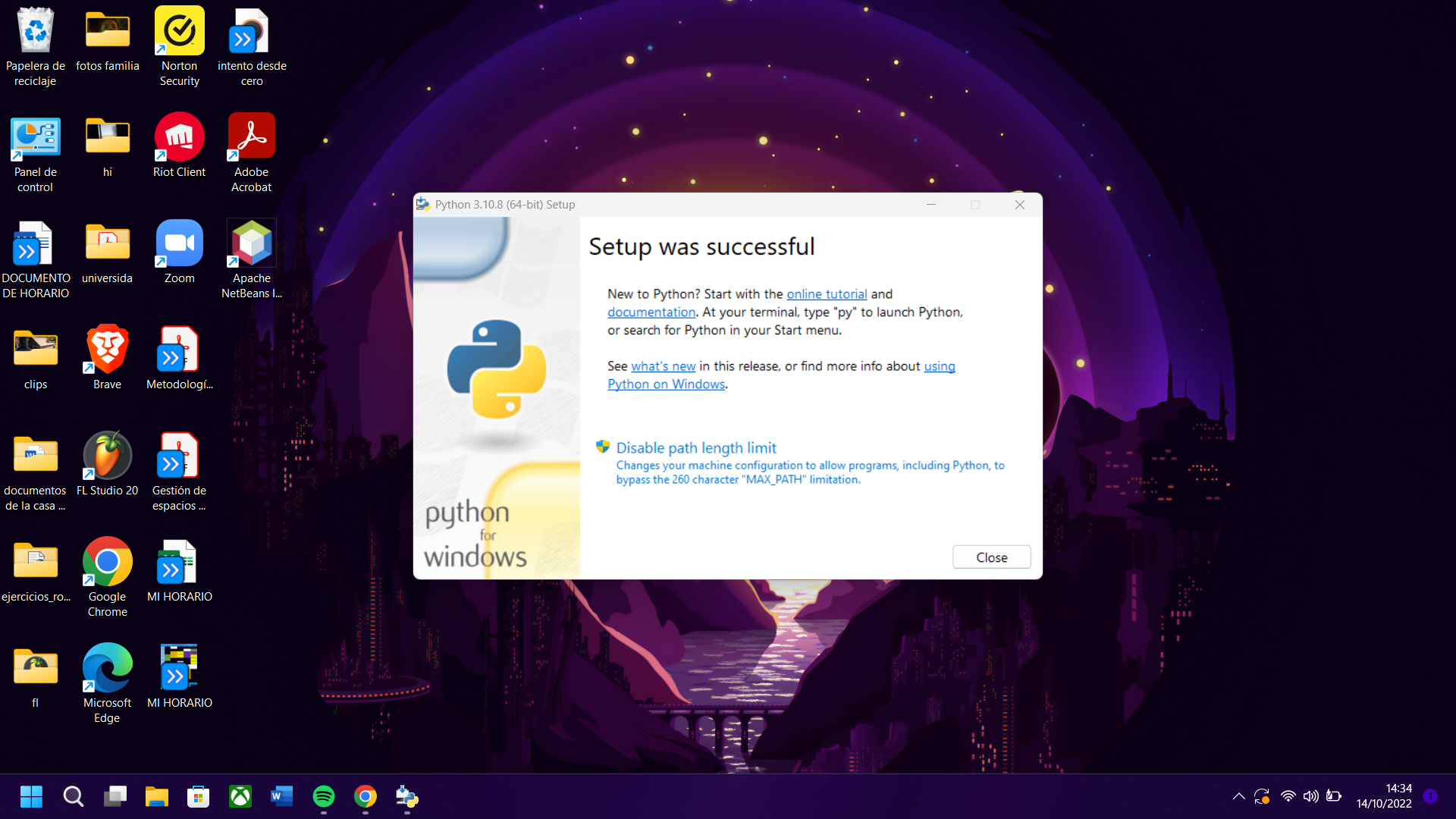The width and height of the screenshot is (1456, 819).
Task: Open Xbox app in taskbar
Action: point(240,796)
